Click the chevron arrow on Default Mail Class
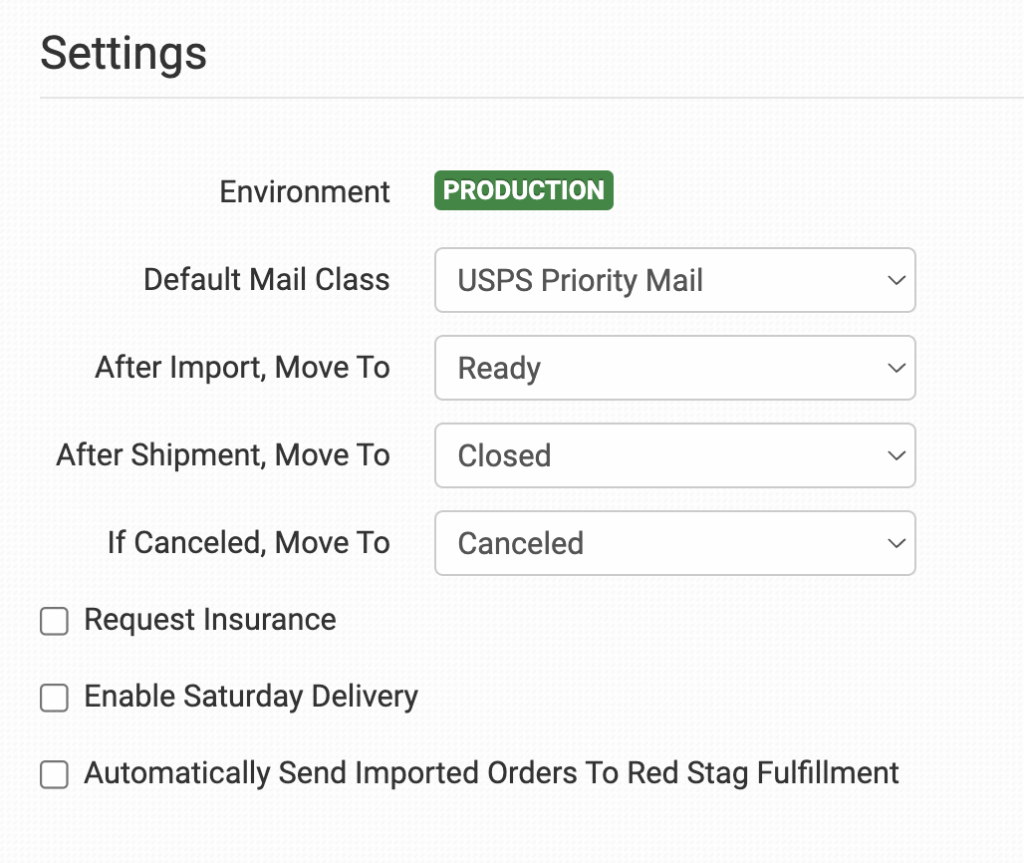1024x863 pixels. tap(895, 281)
